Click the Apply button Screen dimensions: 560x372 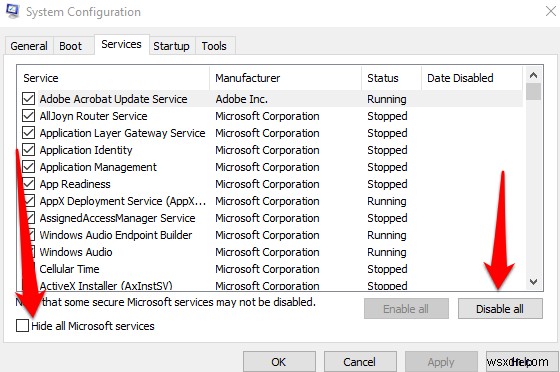click(441, 362)
